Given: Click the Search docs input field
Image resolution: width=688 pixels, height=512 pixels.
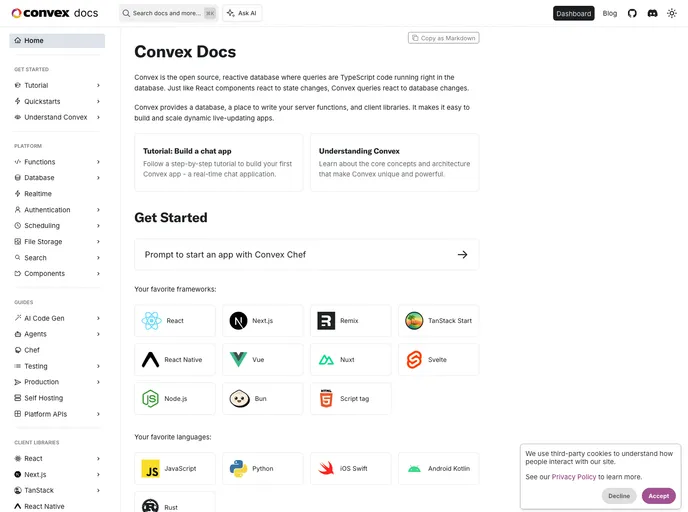Looking at the screenshot, I should click(x=168, y=14).
